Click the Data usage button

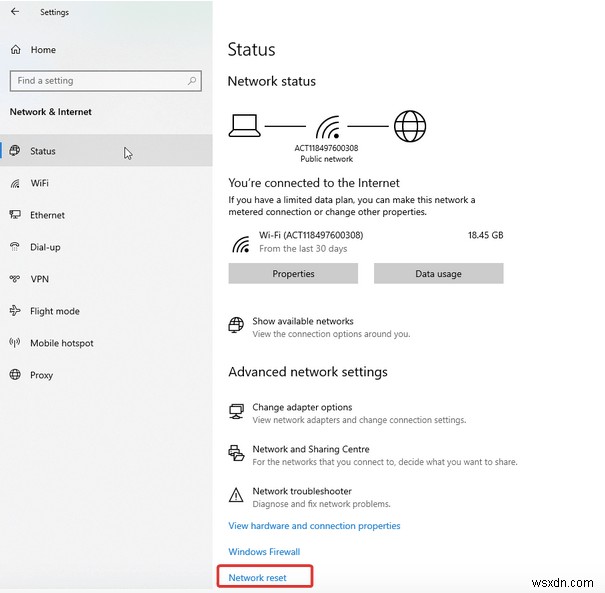(x=438, y=274)
